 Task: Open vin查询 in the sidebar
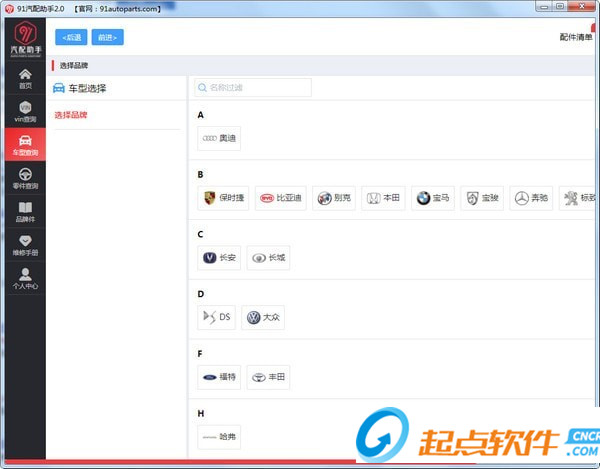pyautogui.click(x=25, y=112)
